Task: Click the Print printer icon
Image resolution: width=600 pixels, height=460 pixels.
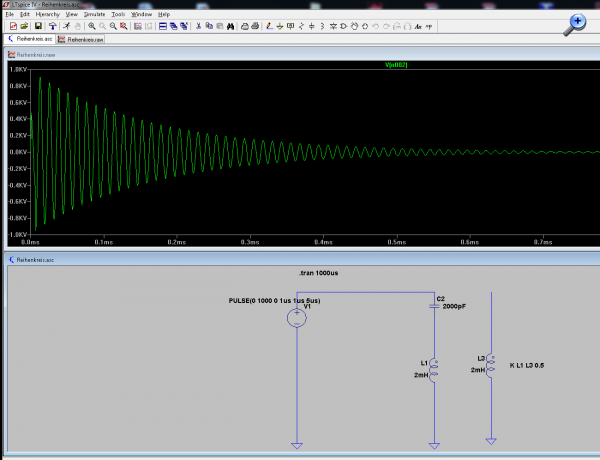Action: [255, 26]
